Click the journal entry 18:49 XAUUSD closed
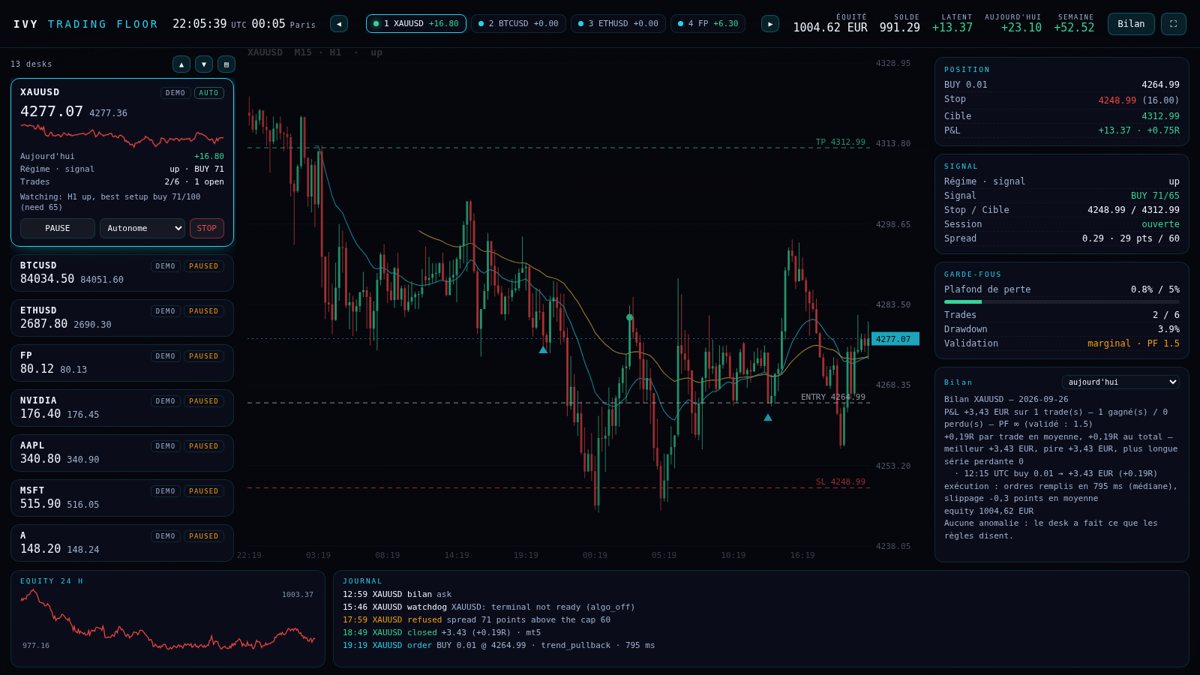Screen dimensions: 1200x675 pyautogui.click(x=442, y=633)
